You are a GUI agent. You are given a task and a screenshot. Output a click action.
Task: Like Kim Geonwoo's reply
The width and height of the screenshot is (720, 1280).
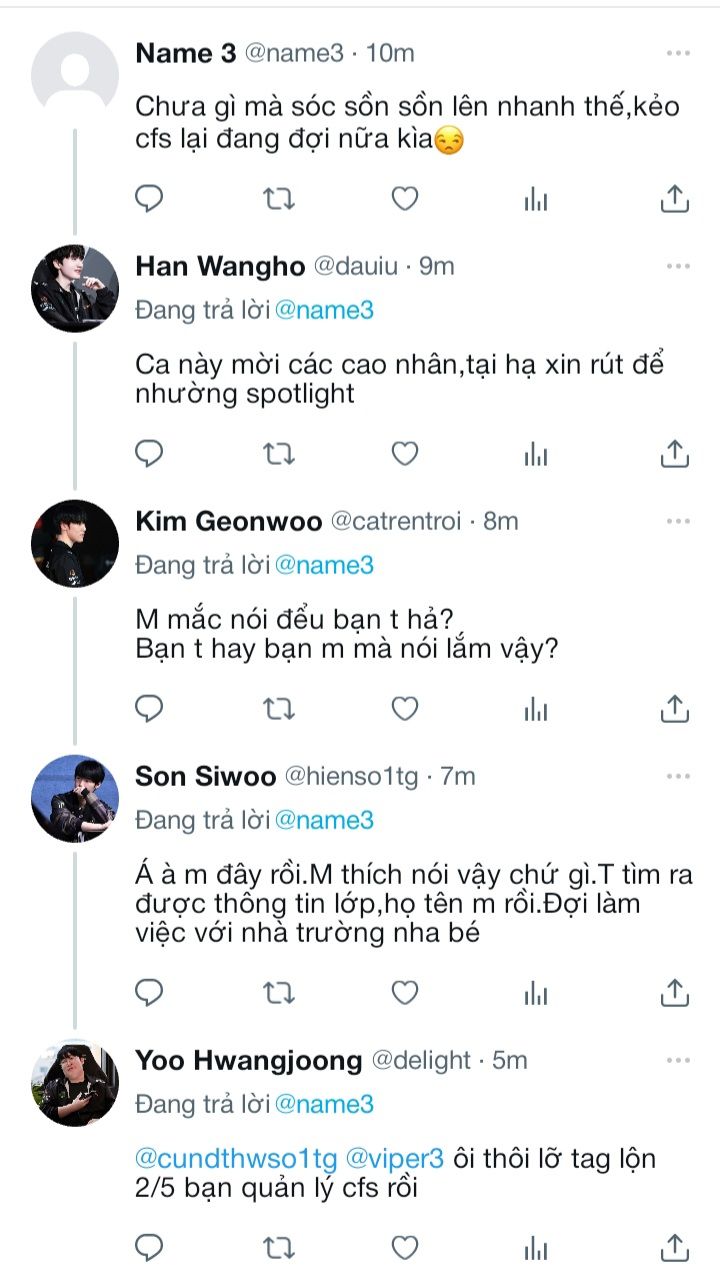coord(404,709)
